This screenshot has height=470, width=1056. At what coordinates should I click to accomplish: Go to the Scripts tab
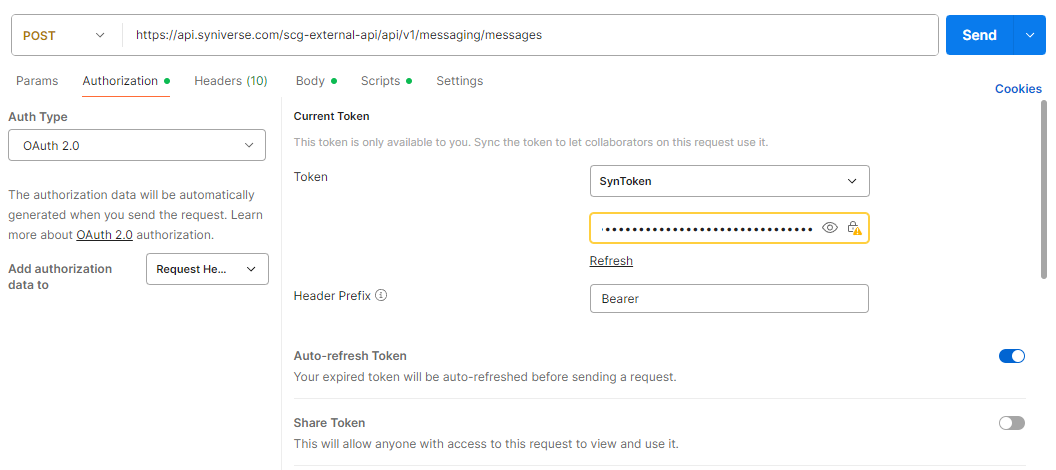coord(380,81)
